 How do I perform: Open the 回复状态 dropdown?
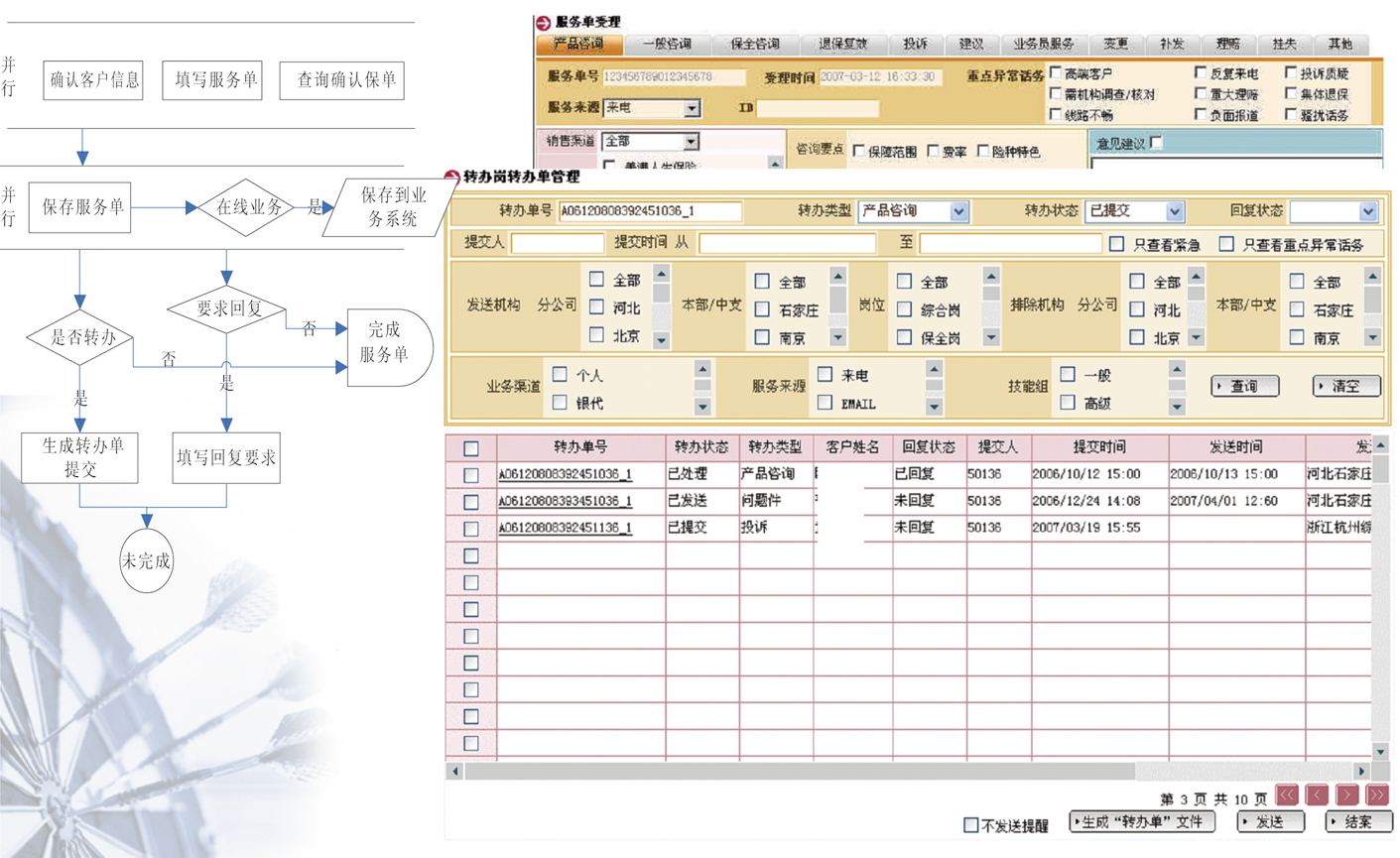[1368, 211]
